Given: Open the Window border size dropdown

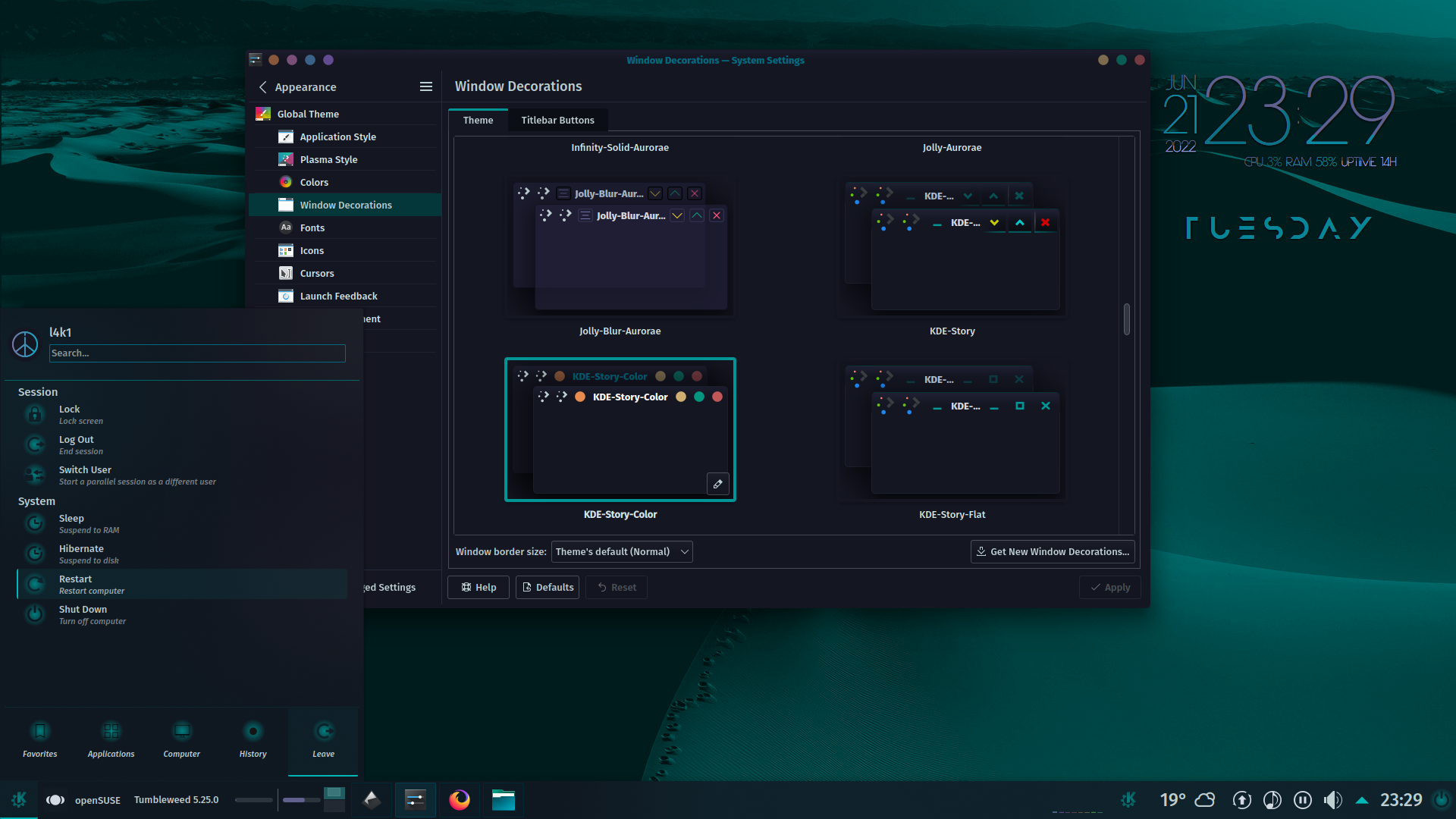Looking at the screenshot, I should tap(622, 551).
